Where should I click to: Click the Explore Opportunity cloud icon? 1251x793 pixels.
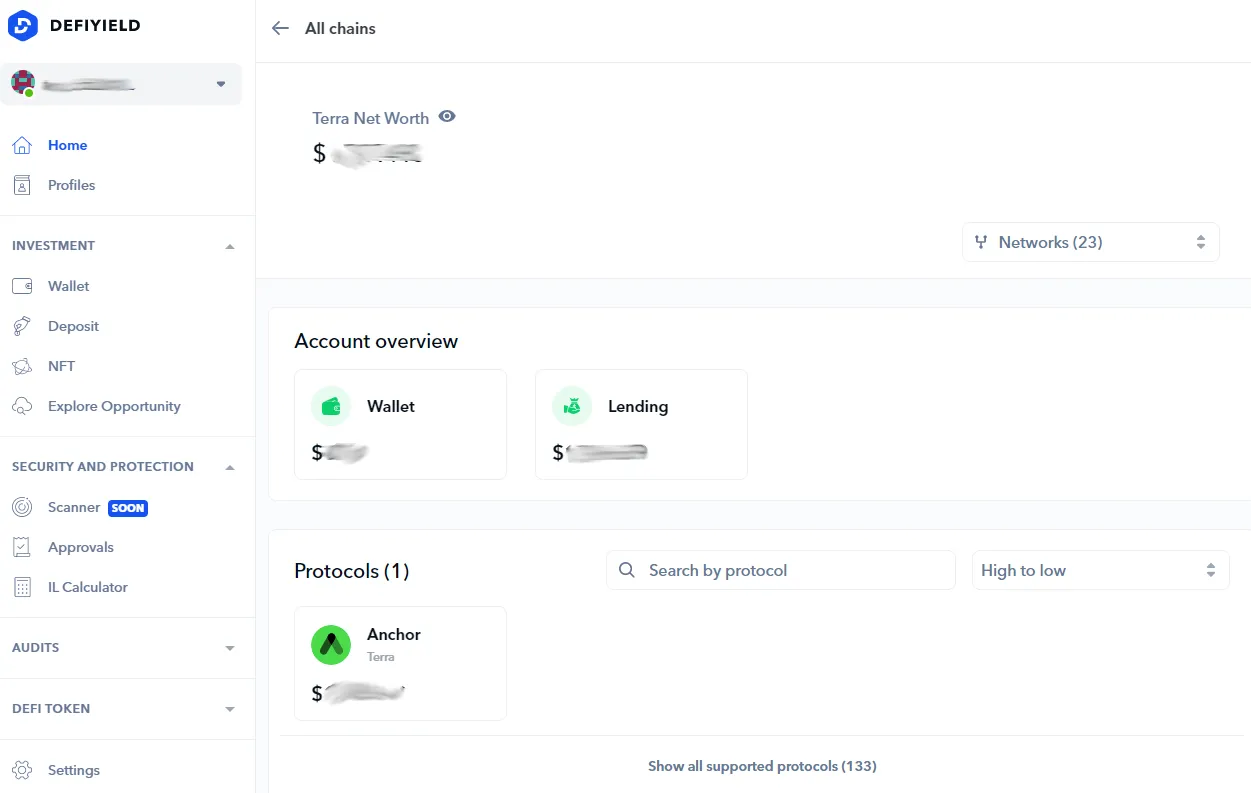pyautogui.click(x=22, y=406)
